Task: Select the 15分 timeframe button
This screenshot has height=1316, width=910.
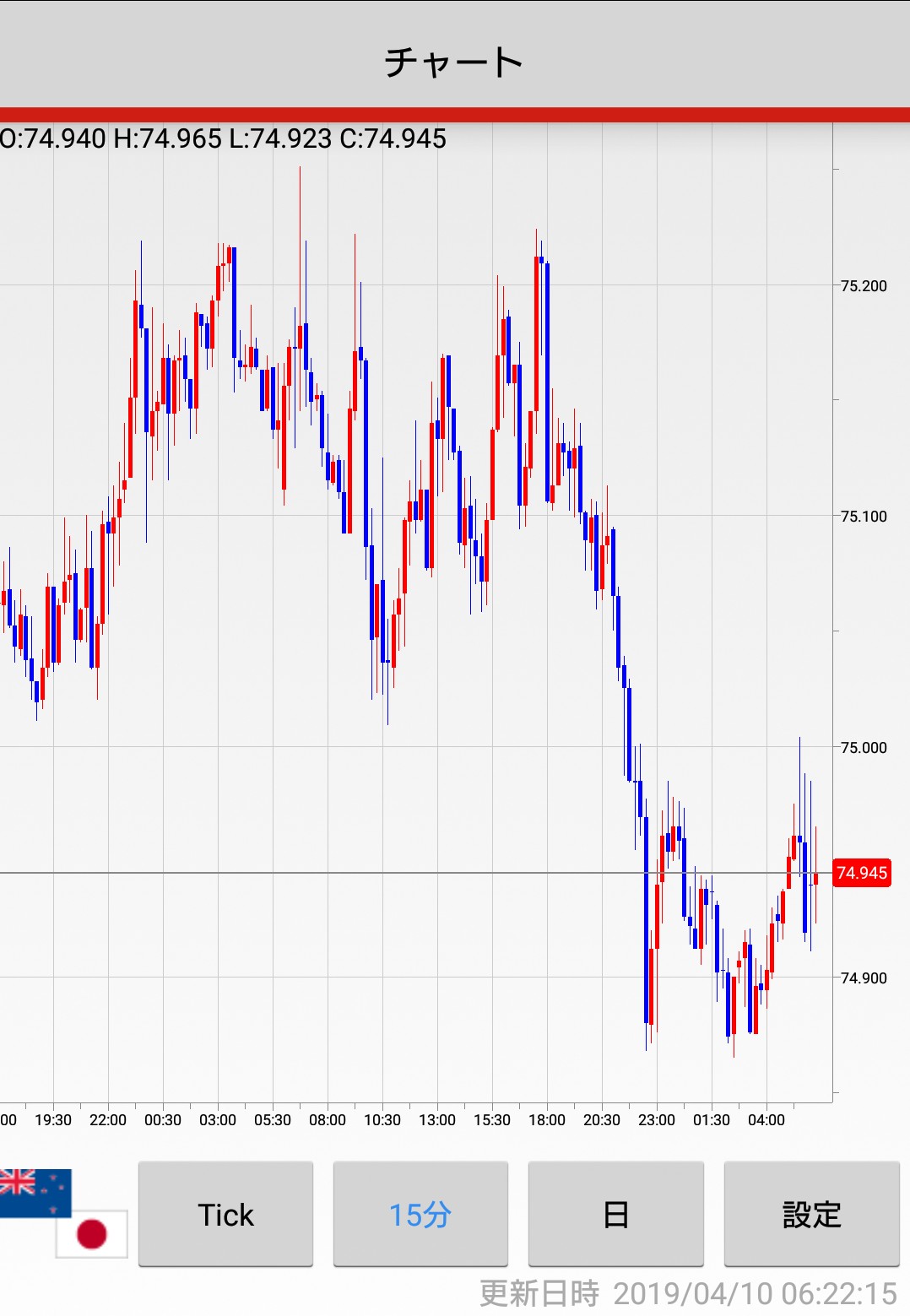Action: (x=420, y=1214)
